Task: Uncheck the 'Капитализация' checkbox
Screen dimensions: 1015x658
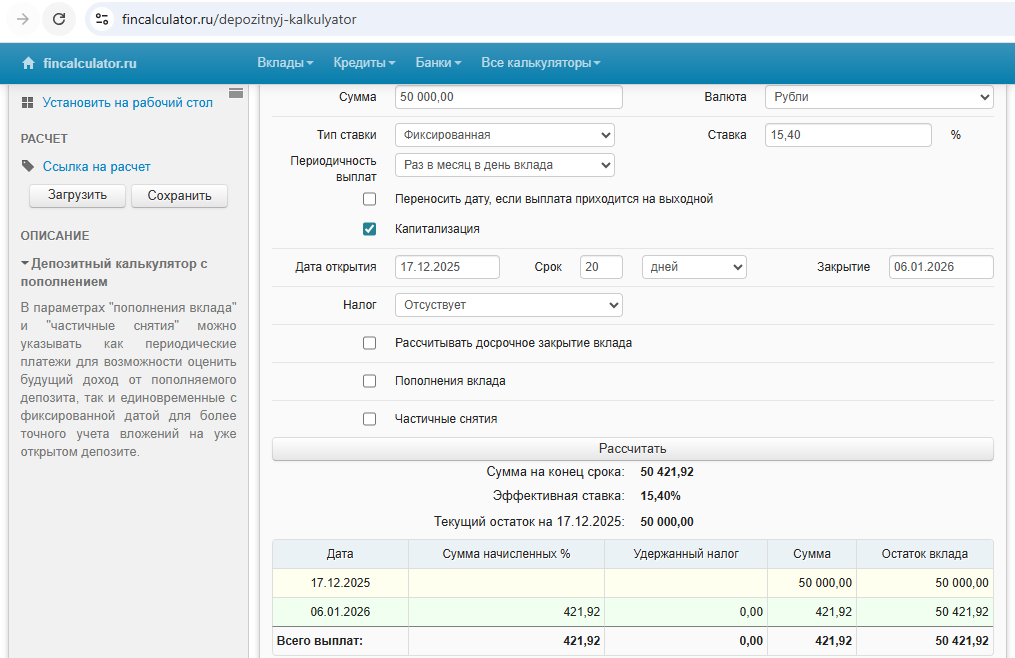Action: click(369, 229)
